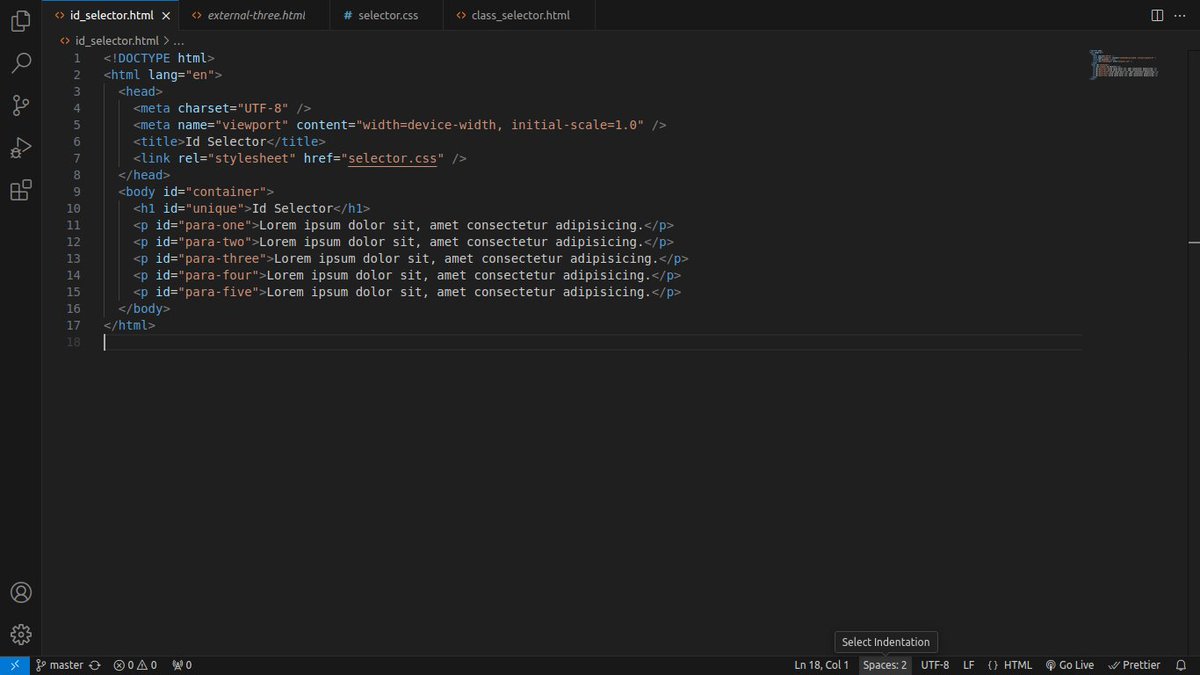Click the text "para-three" in line 13
This screenshot has width=1200, height=675.
[x=222, y=258]
